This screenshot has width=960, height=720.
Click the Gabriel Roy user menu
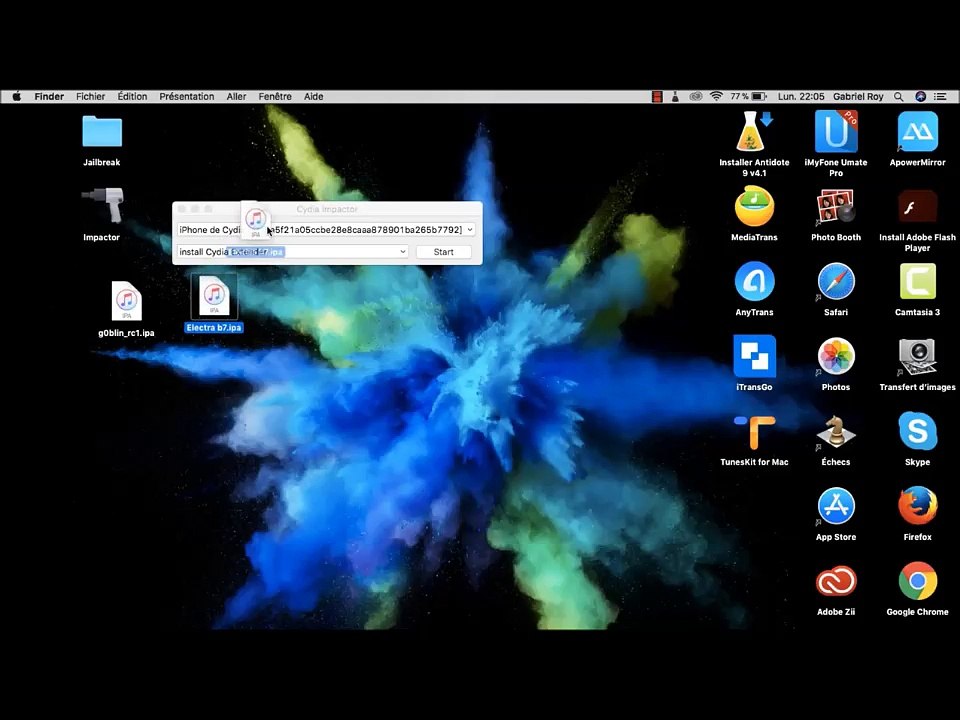858,97
